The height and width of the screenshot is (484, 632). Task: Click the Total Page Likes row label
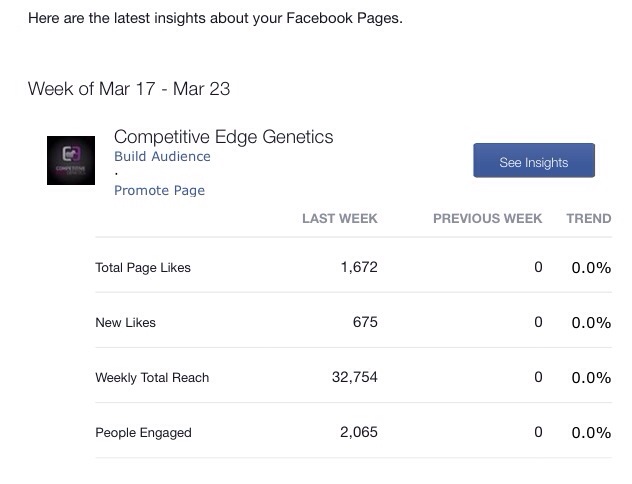click(x=143, y=268)
